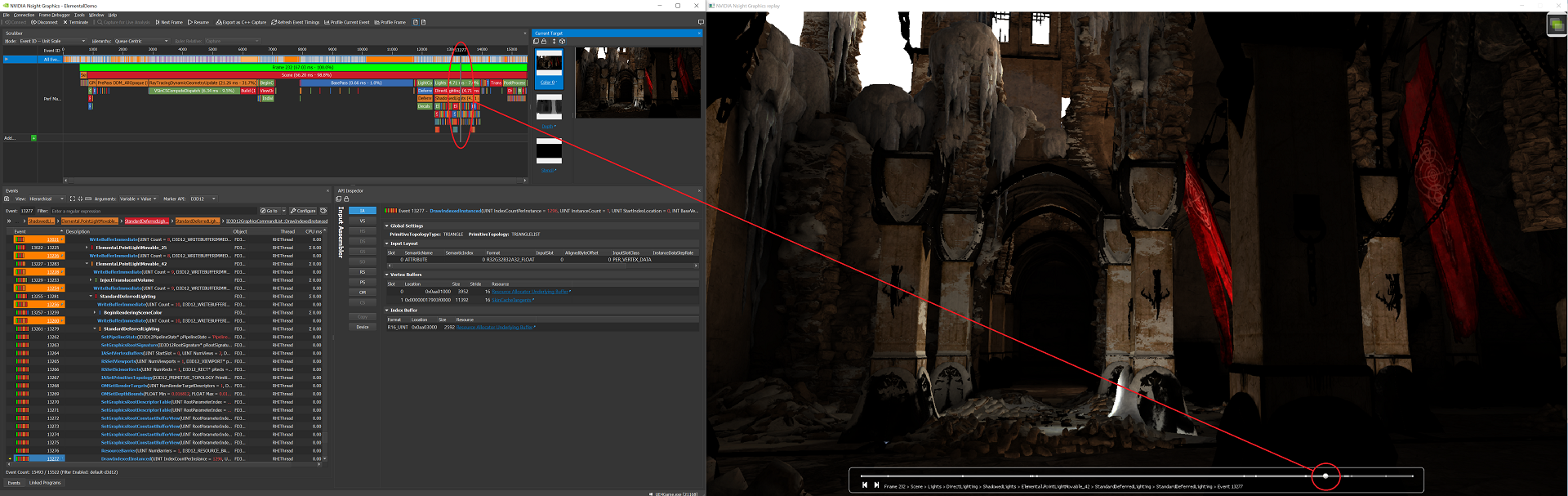Screen dimensions: 1568x496
Task: Click the cube icon in Current Target toolbar
Action: pos(562,41)
